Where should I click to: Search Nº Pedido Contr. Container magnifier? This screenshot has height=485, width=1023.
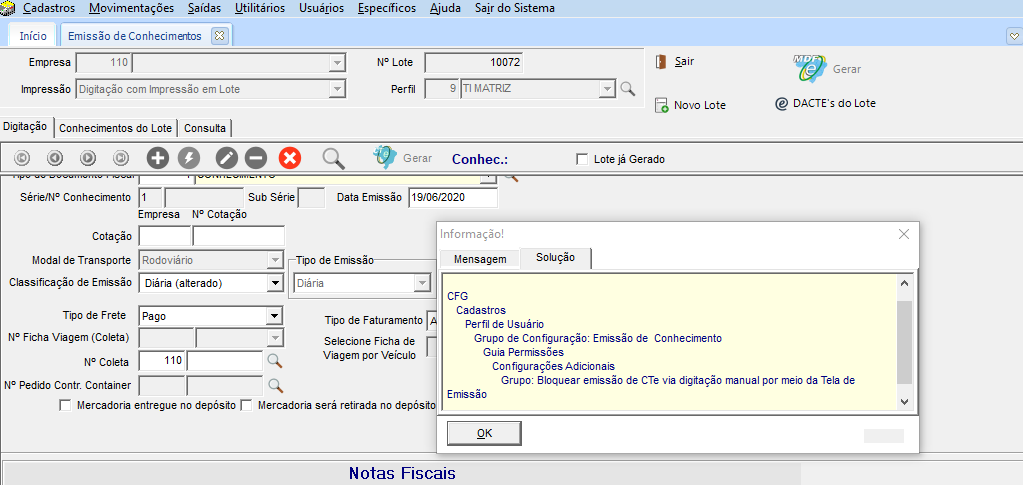(275, 385)
